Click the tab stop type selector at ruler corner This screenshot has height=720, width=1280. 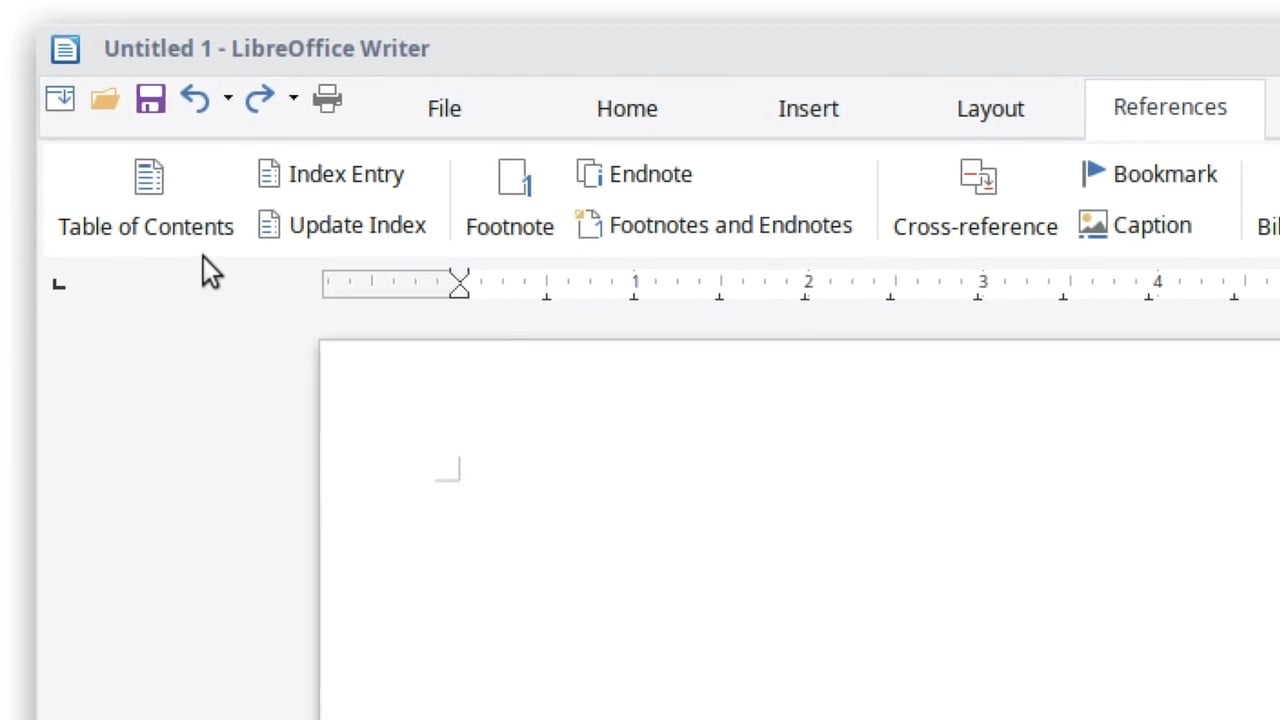pyautogui.click(x=59, y=285)
